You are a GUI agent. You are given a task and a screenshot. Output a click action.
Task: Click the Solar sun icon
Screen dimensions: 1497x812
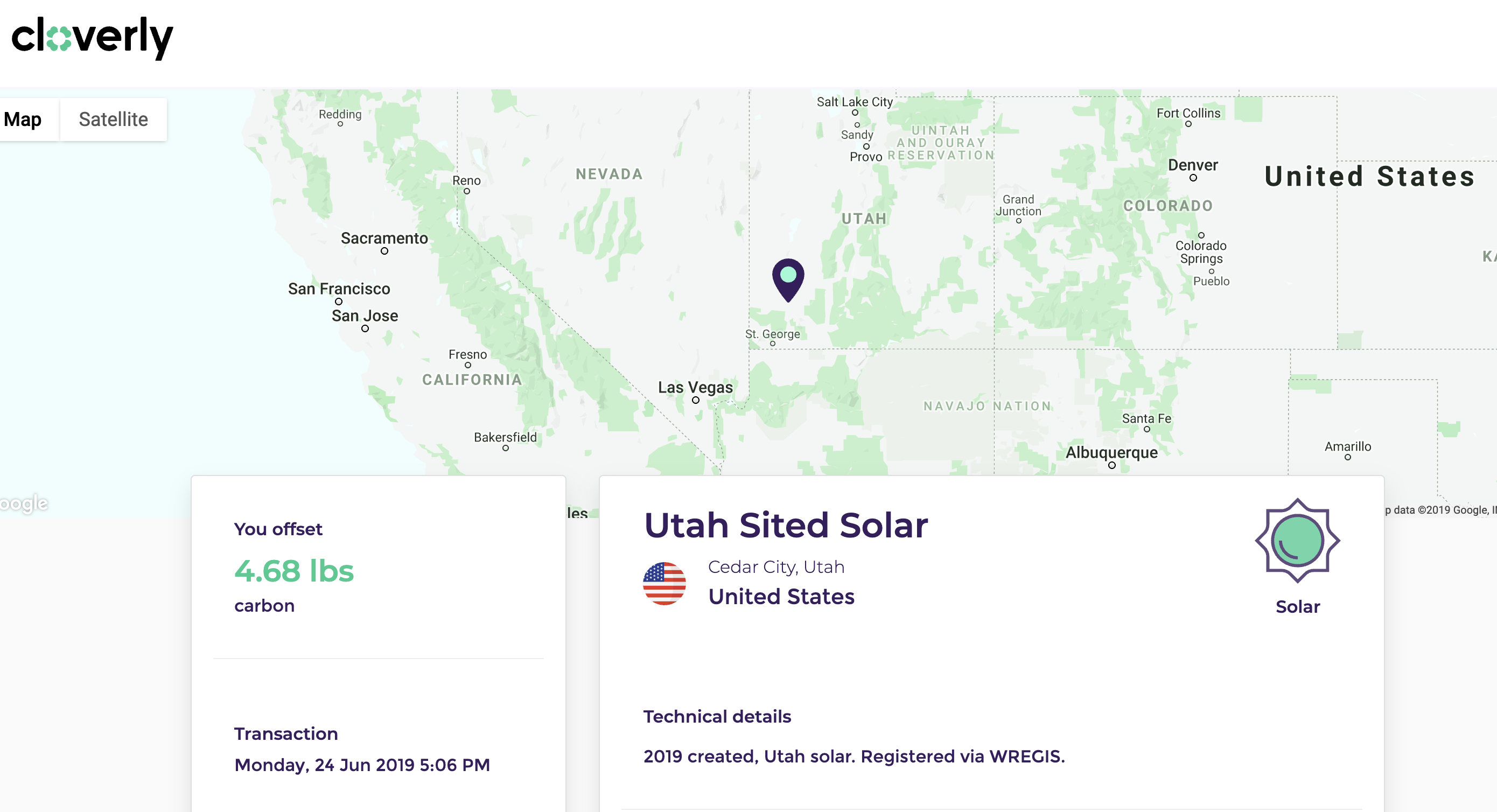coord(1297,541)
